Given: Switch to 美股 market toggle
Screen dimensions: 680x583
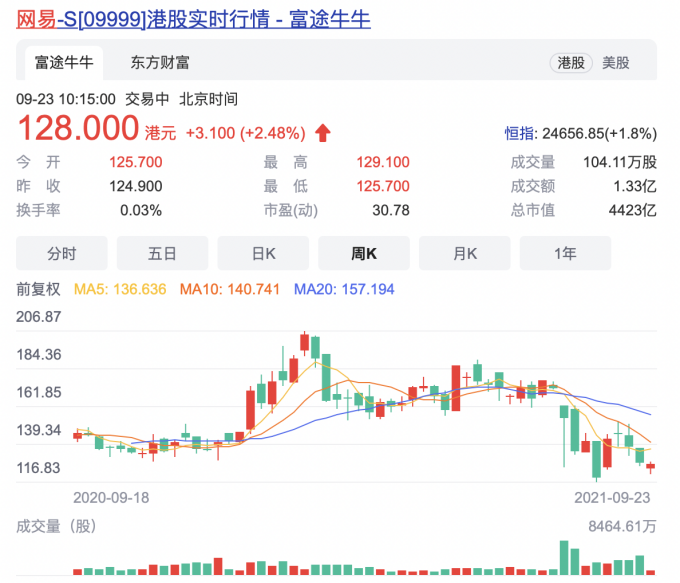Looking at the screenshot, I should pos(615,63).
